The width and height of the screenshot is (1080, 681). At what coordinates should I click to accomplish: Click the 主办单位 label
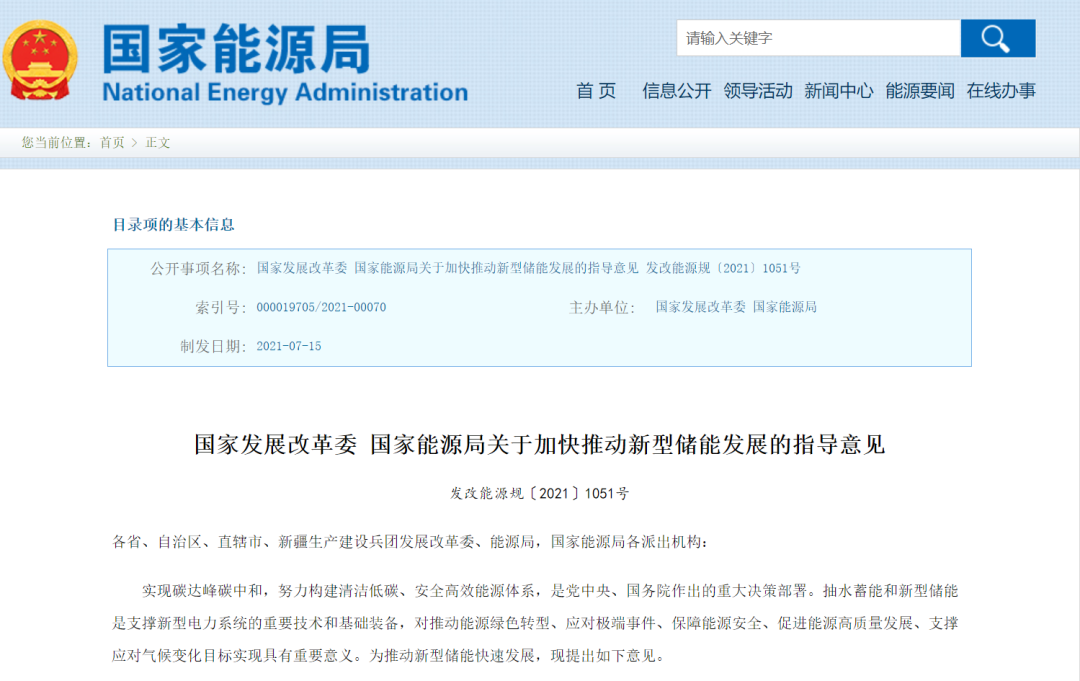point(601,308)
